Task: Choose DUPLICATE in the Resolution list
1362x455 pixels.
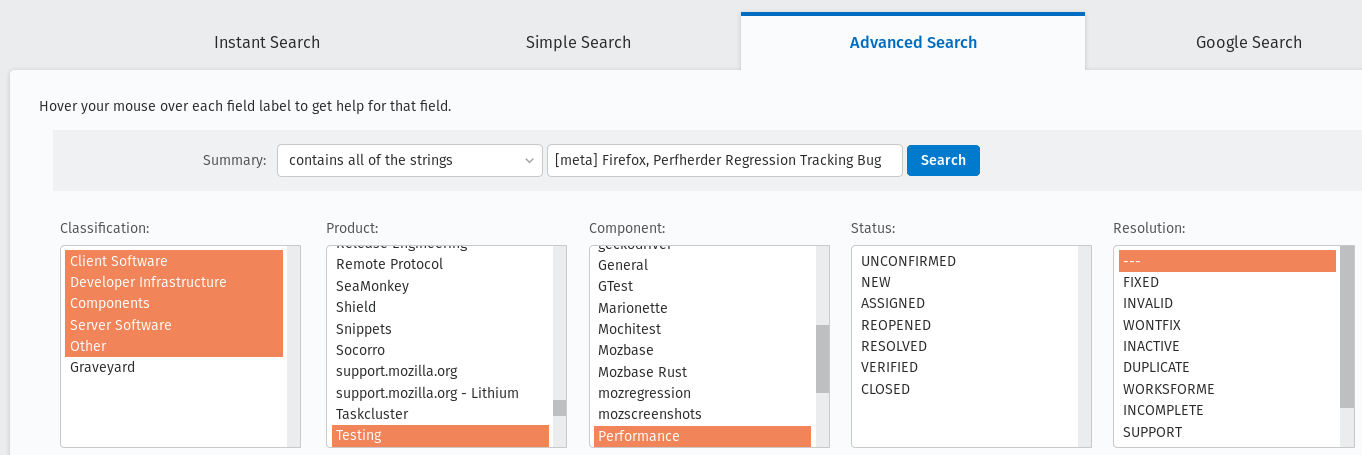Action: click(1156, 367)
